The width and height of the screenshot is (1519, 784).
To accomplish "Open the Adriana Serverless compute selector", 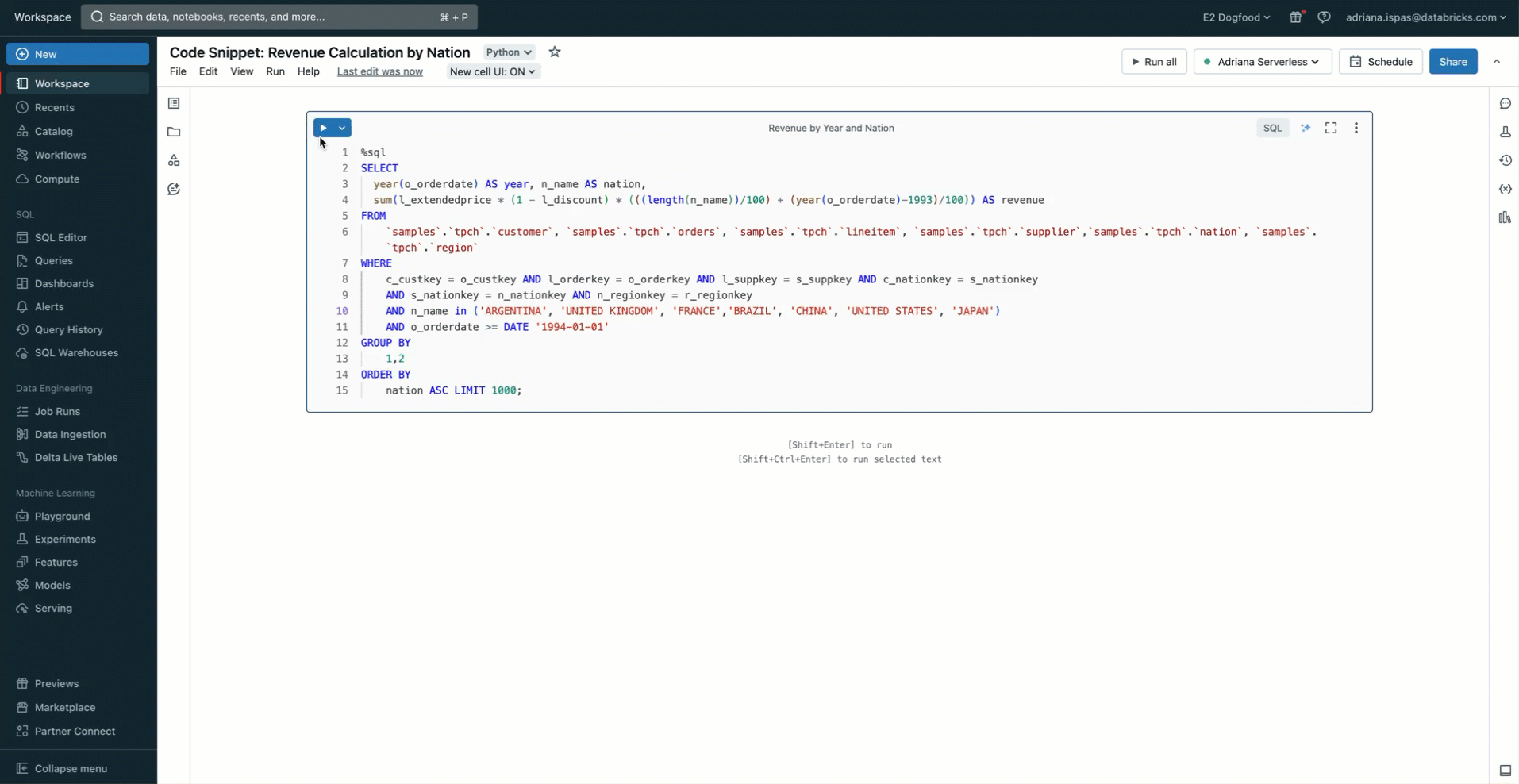I will coord(1262,62).
